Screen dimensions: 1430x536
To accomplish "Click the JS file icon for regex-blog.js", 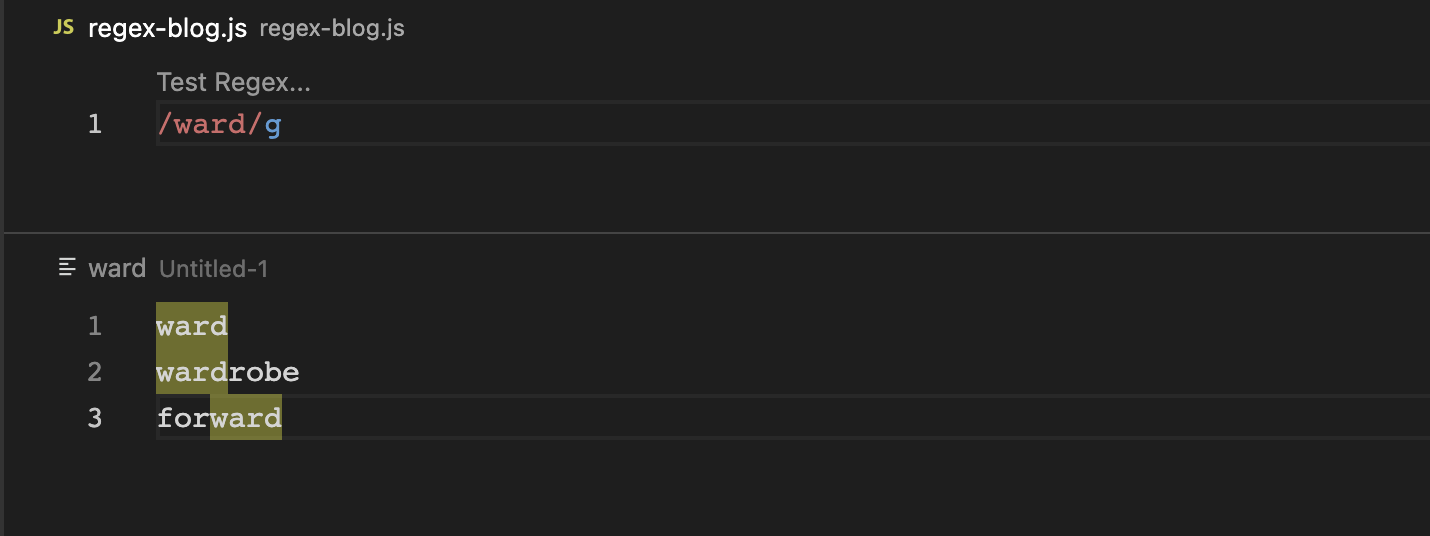I will tap(63, 28).
